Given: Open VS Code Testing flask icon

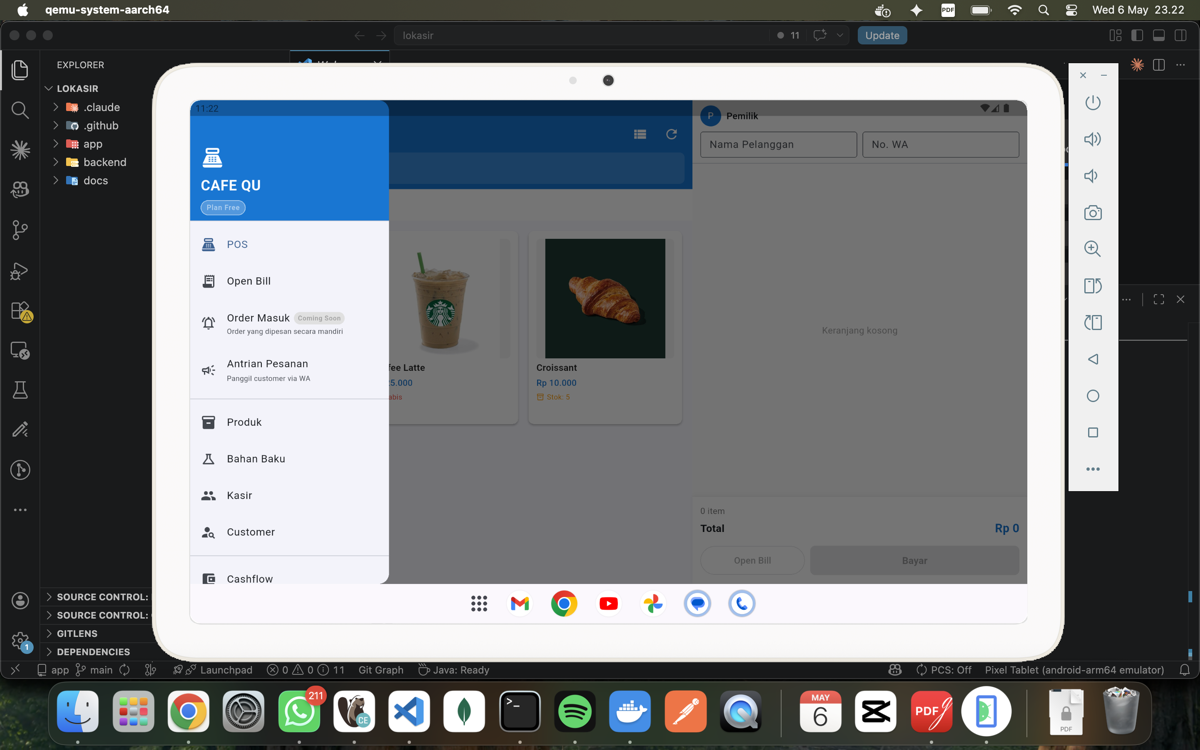Looking at the screenshot, I should coord(20,390).
